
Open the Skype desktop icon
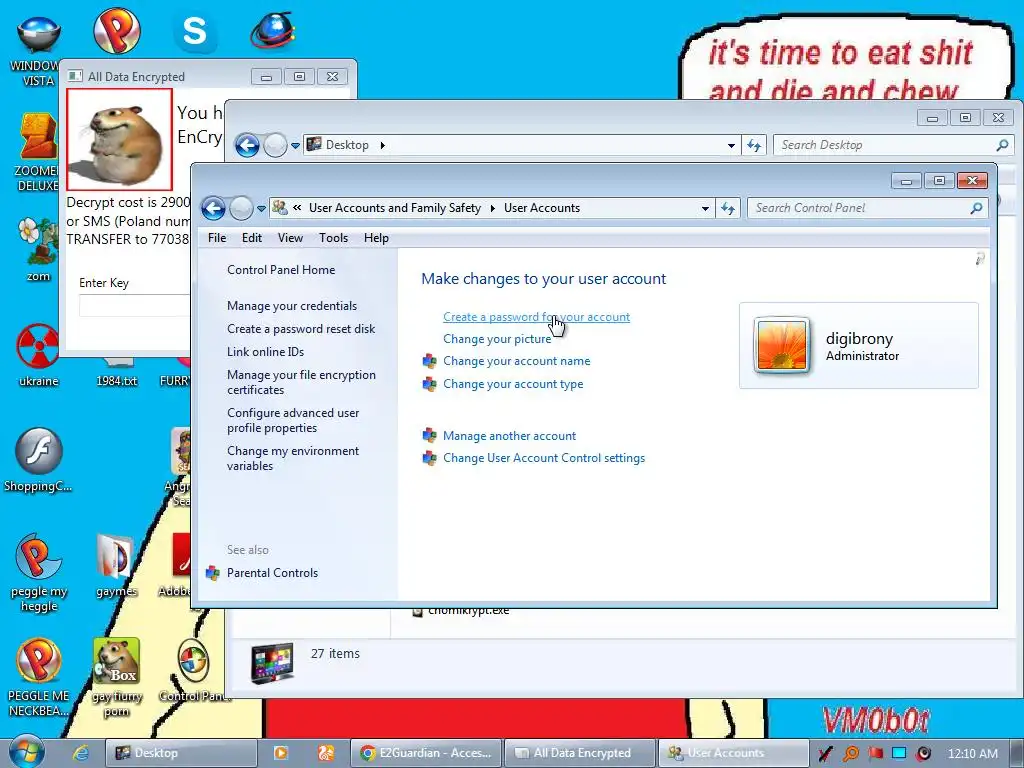click(x=195, y=32)
